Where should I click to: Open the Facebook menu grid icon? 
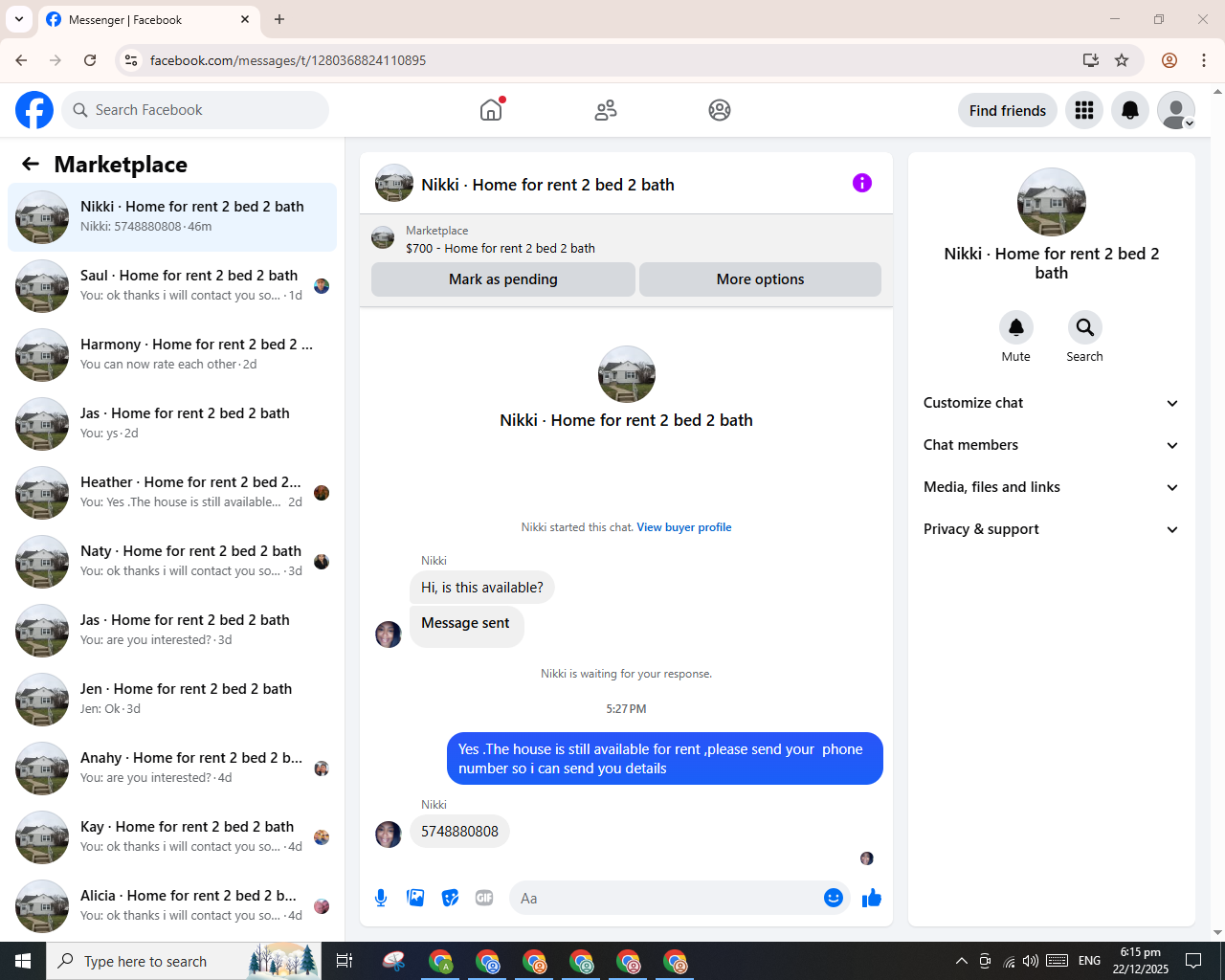(1084, 110)
